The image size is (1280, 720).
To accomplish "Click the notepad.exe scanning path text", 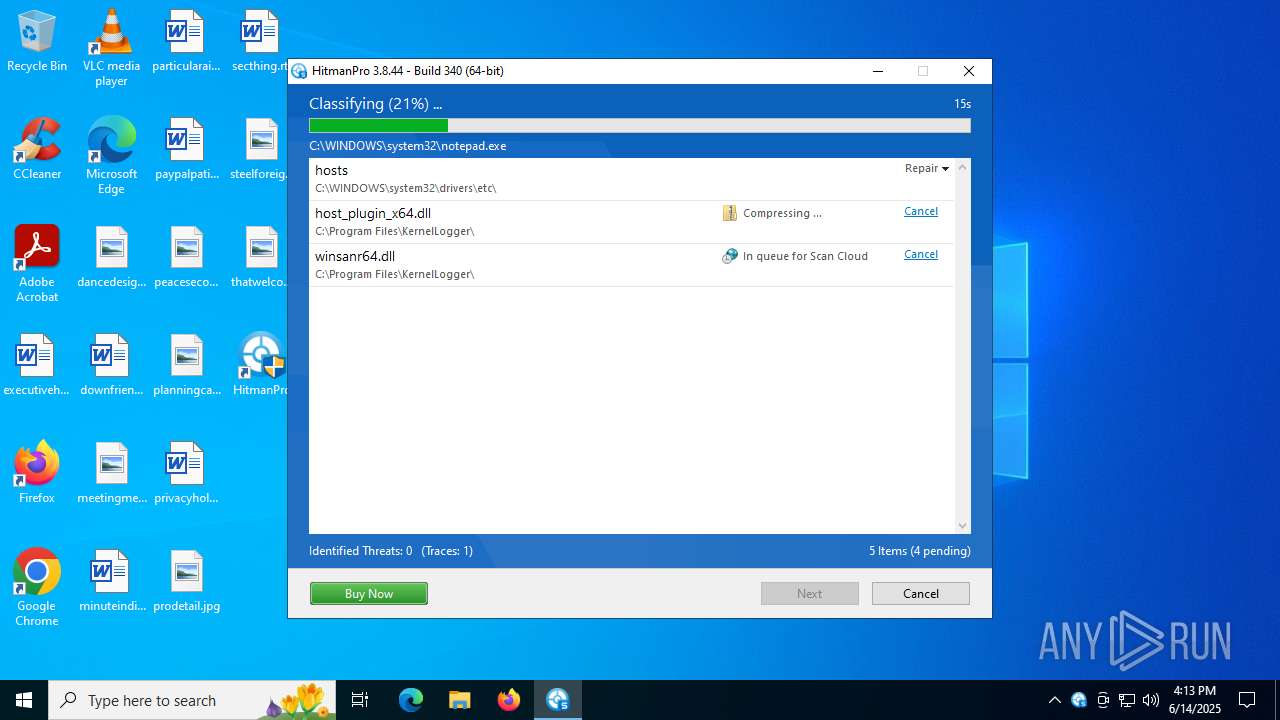I will [x=408, y=146].
